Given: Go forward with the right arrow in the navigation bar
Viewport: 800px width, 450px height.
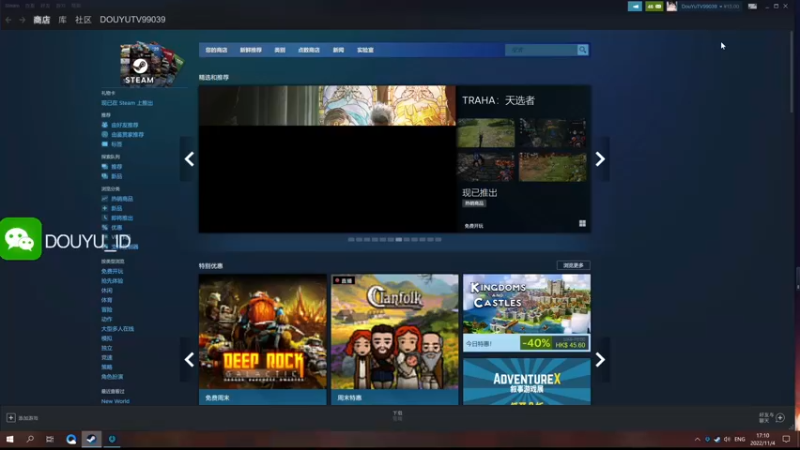Looking at the screenshot, I should pos(22,20).
